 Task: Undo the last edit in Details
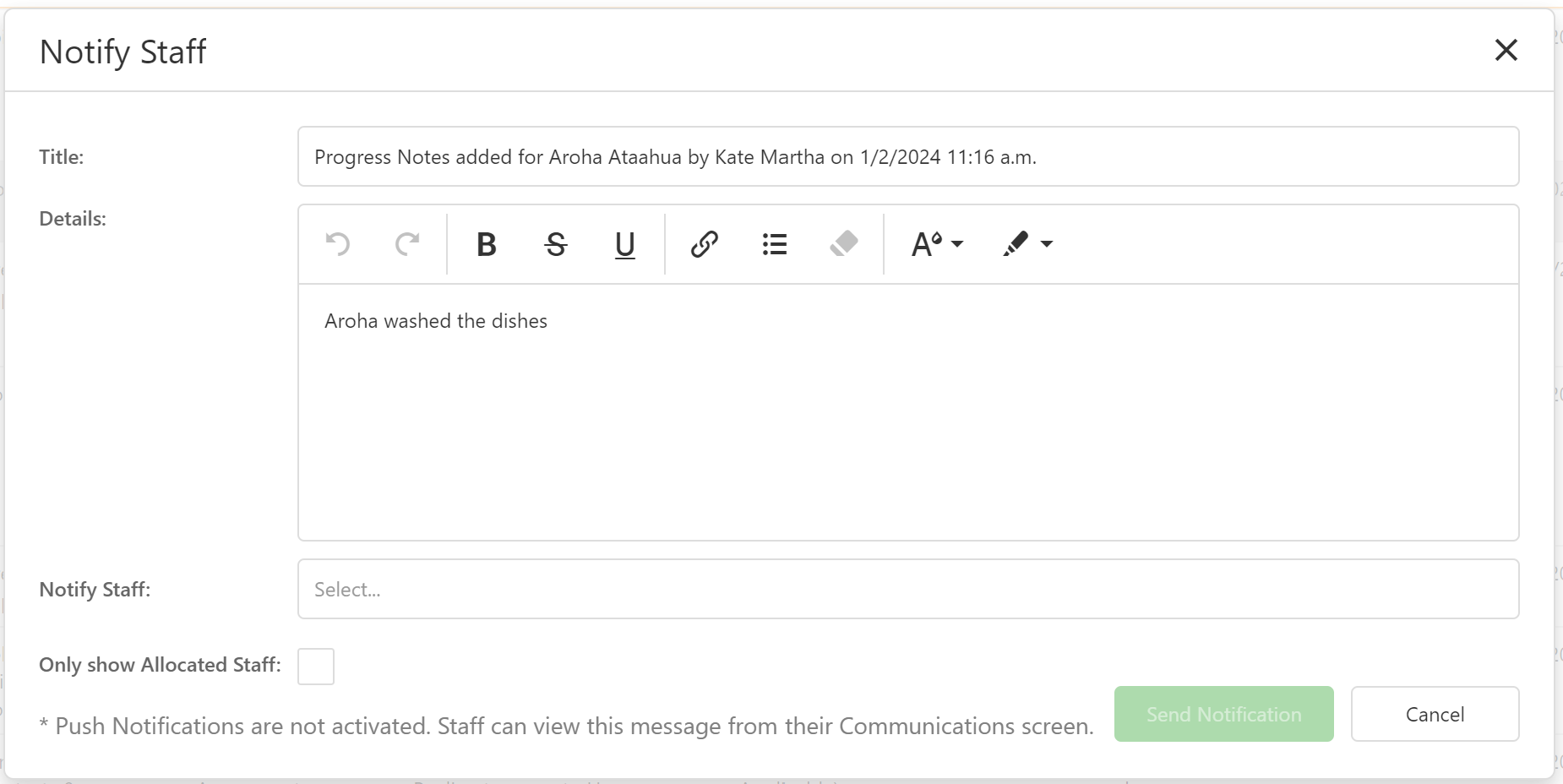[x=338, y=244]
